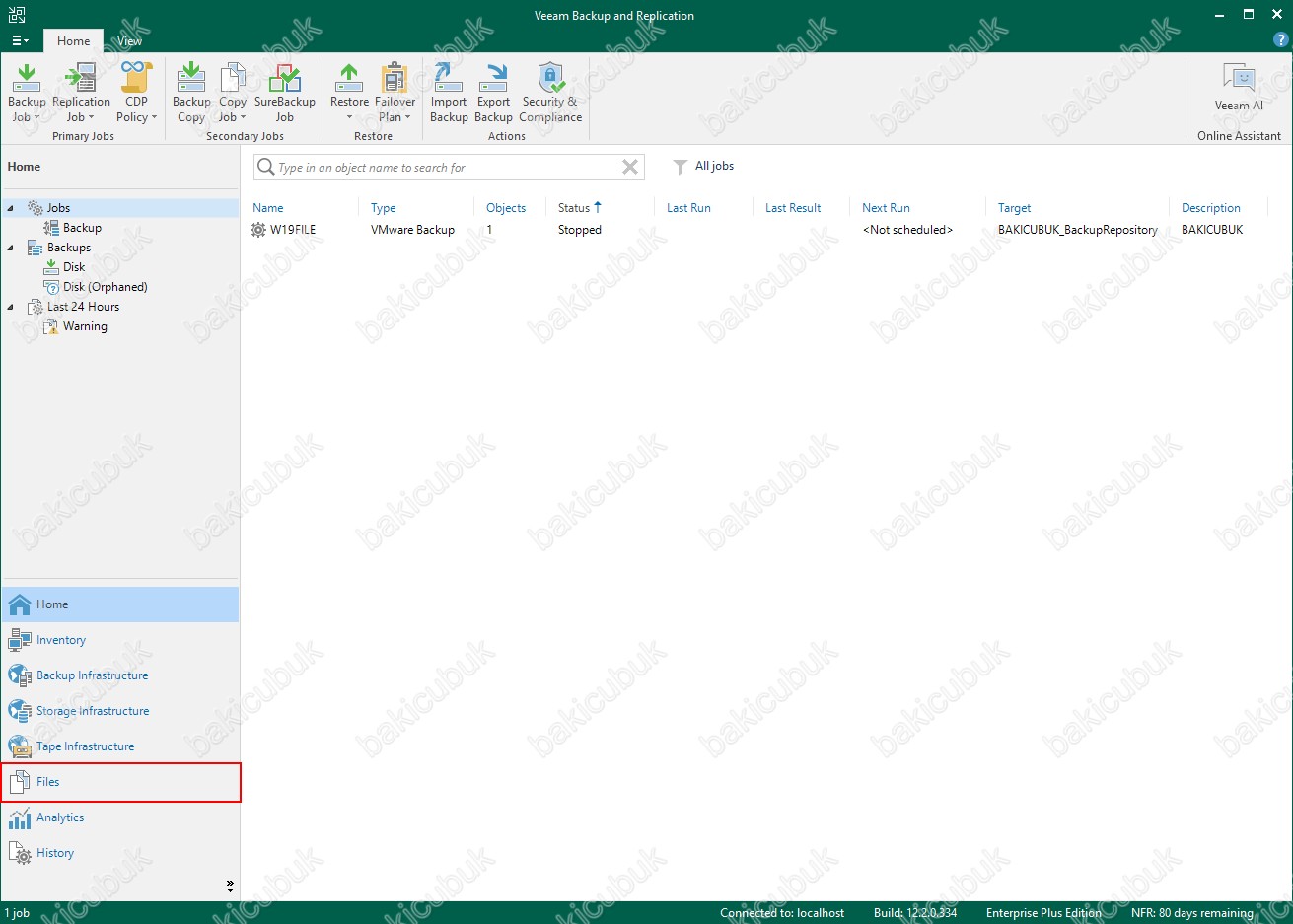Clear the search box with X

pyautogui.click(x=630, y=168)
